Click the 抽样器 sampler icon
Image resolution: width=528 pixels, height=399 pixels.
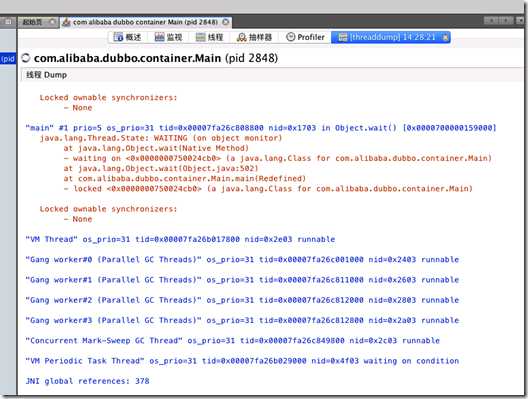[x=241, y=37]
